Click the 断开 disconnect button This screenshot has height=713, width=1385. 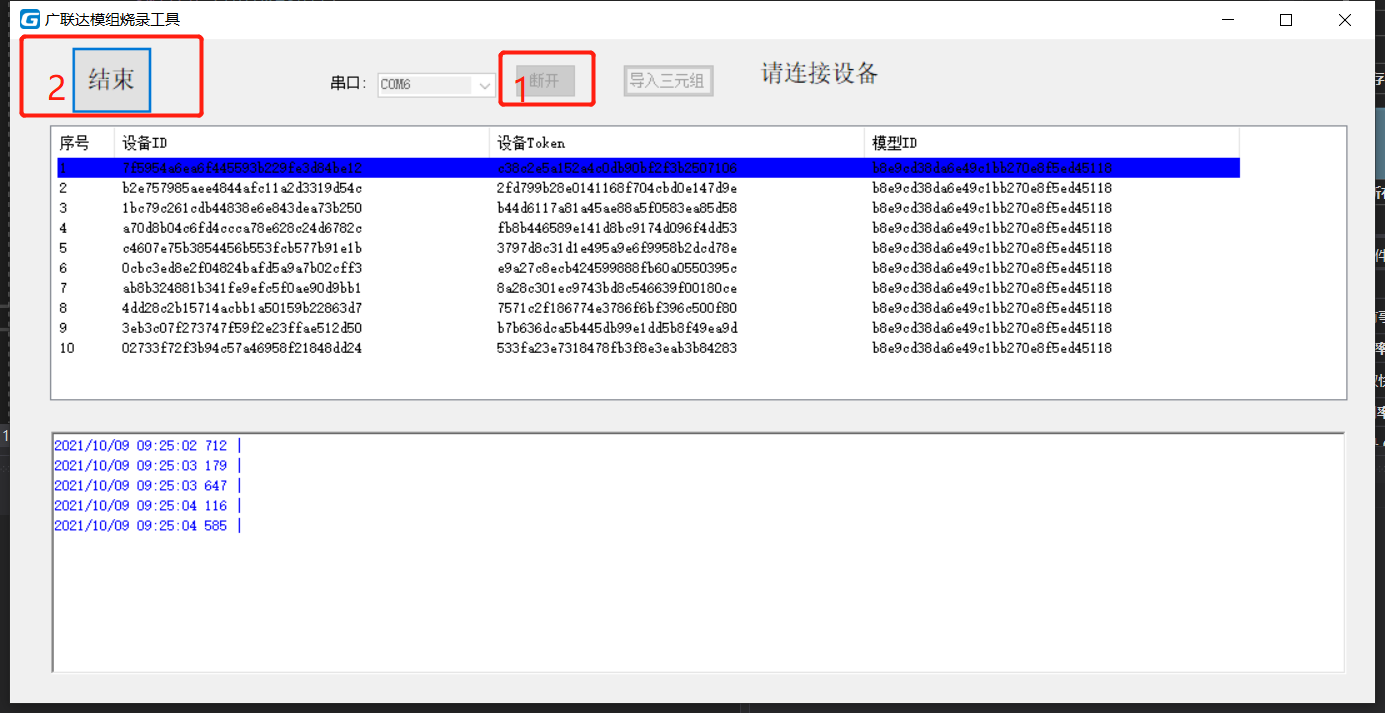tap(545, 82)
